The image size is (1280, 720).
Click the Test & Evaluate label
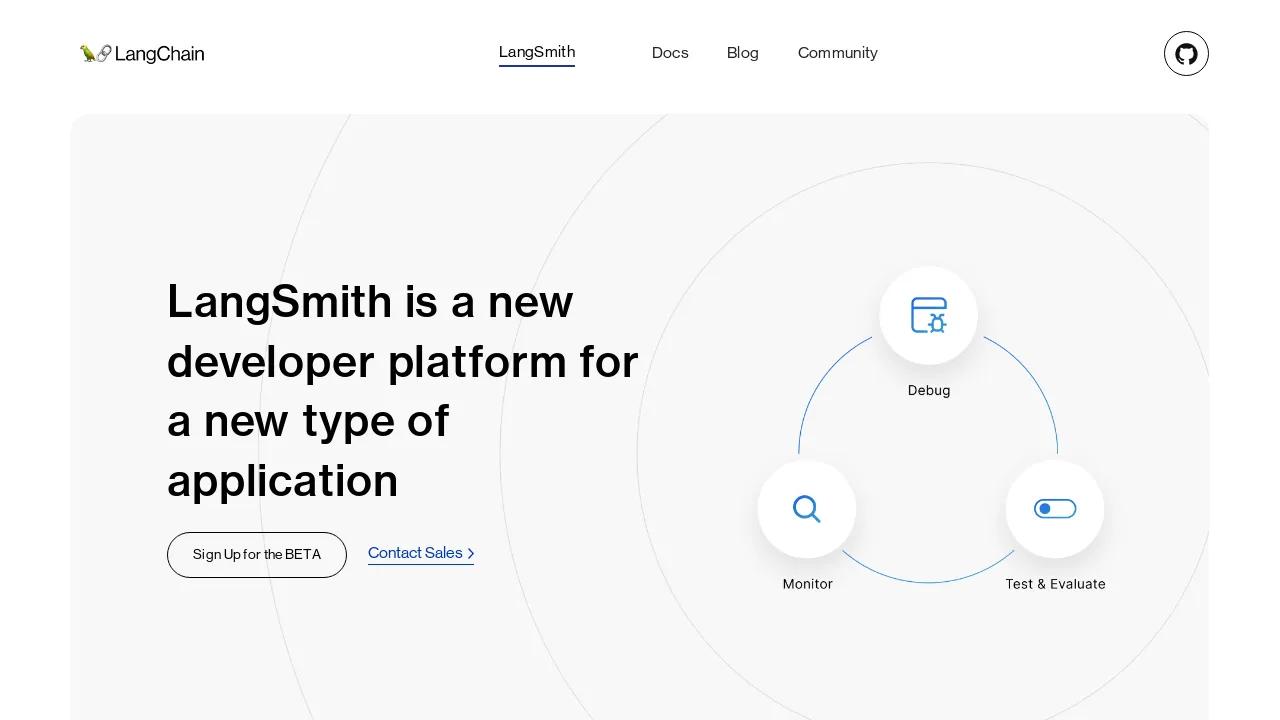1056,584
